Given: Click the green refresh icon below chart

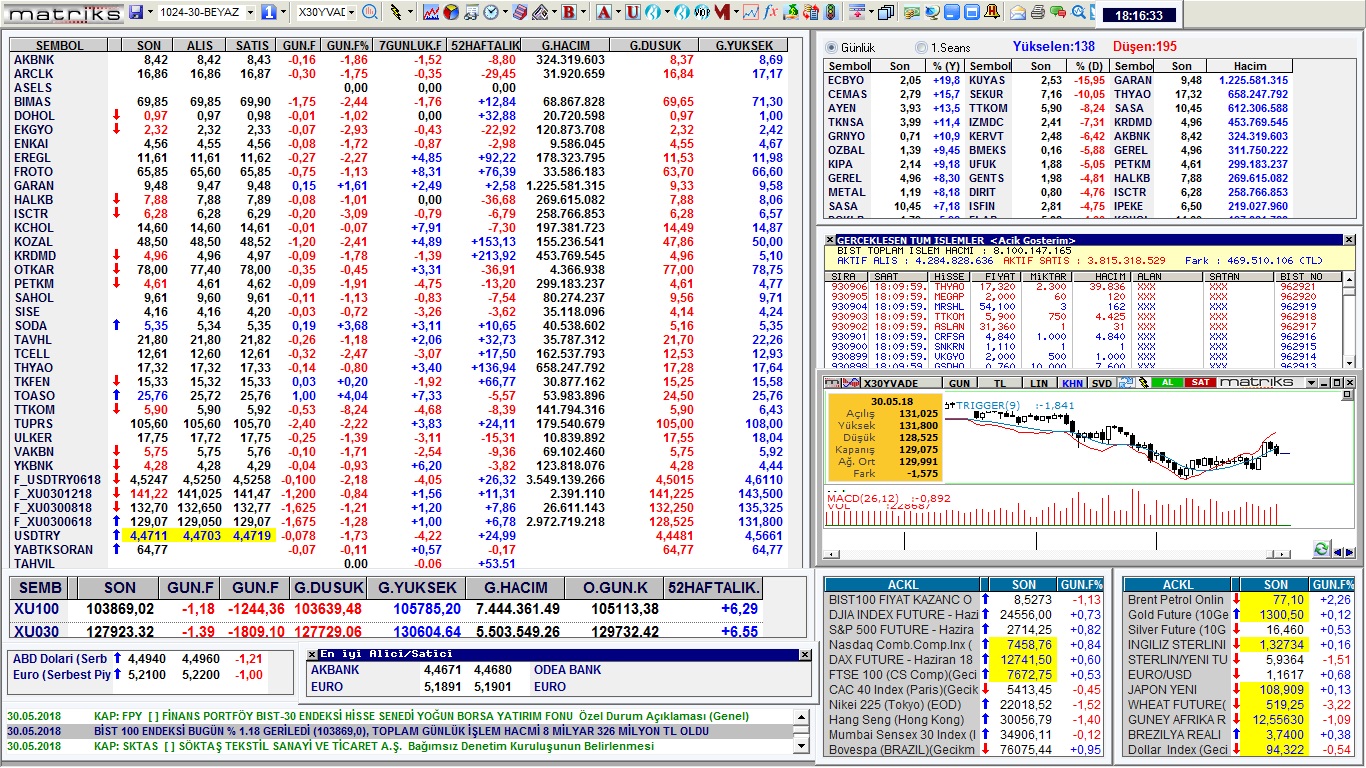Looking at the screenshot, I should (1321, 550).
